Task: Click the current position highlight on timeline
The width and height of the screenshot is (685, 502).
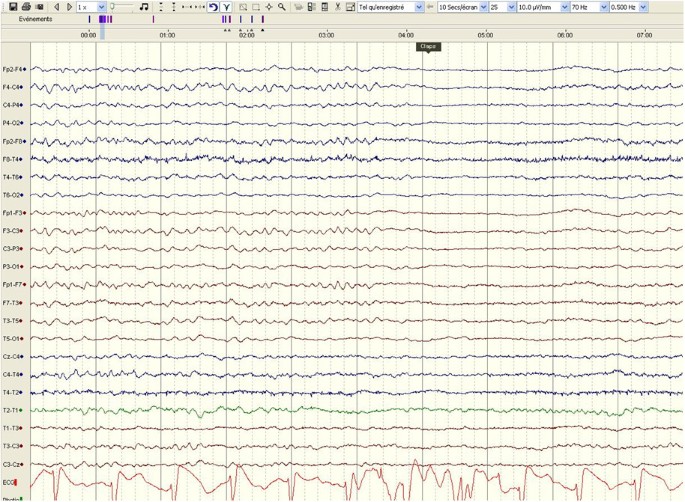Action: point(103,33)
